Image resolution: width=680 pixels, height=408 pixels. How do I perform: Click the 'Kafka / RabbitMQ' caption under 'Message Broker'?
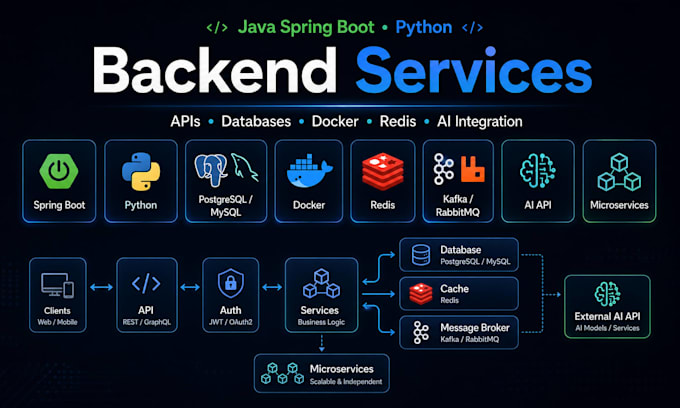coord(470,339)
